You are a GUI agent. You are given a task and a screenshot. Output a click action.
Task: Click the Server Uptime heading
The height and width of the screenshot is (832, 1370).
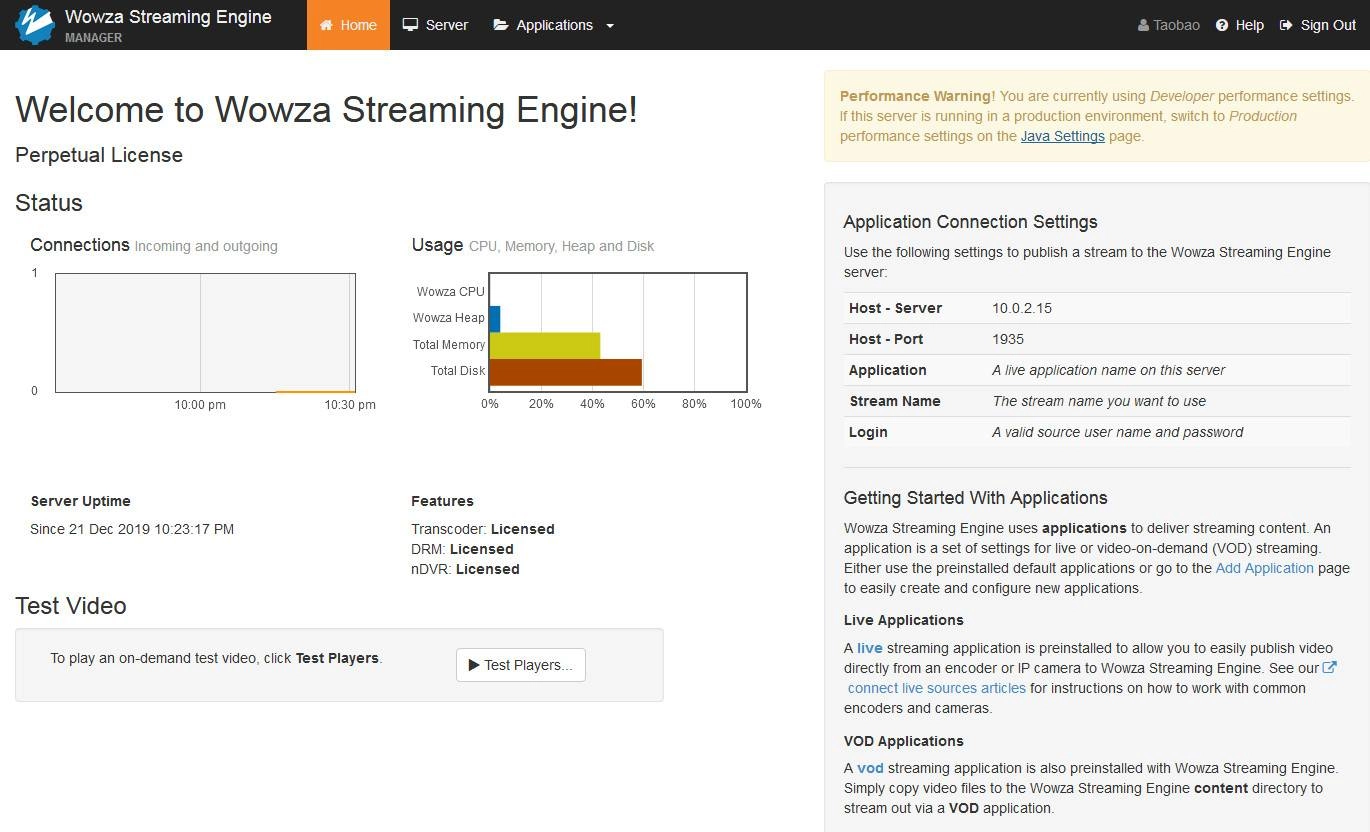pos(81,501)
